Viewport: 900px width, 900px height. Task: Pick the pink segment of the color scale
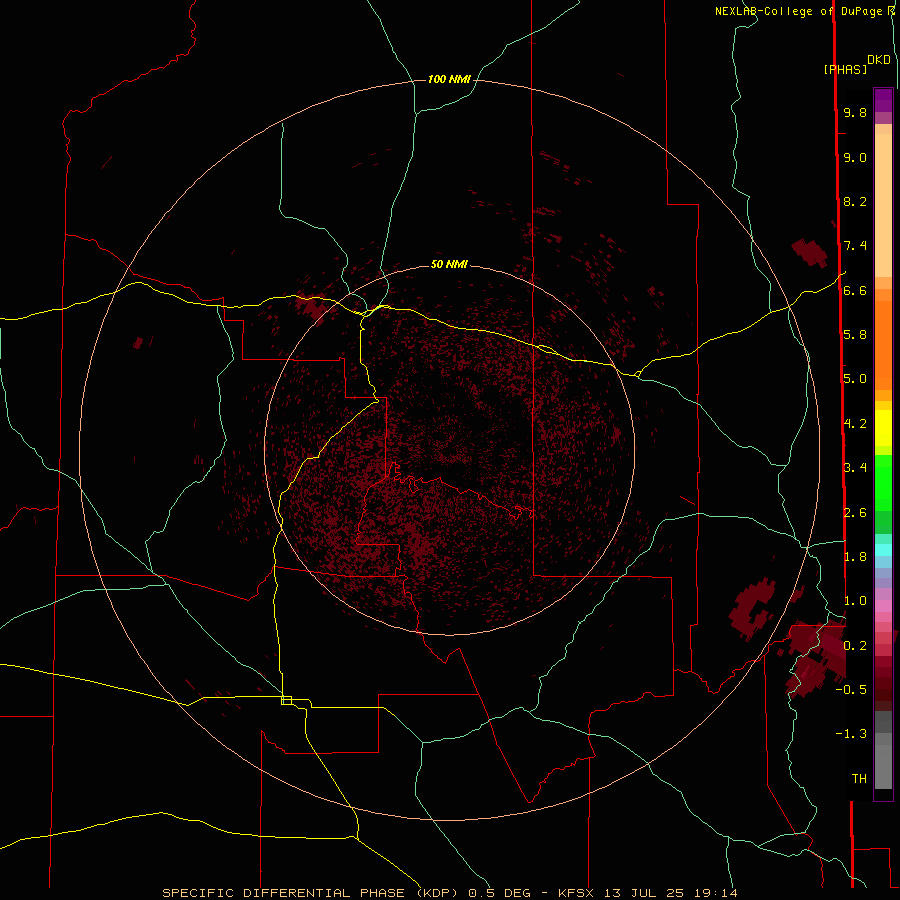883,606
